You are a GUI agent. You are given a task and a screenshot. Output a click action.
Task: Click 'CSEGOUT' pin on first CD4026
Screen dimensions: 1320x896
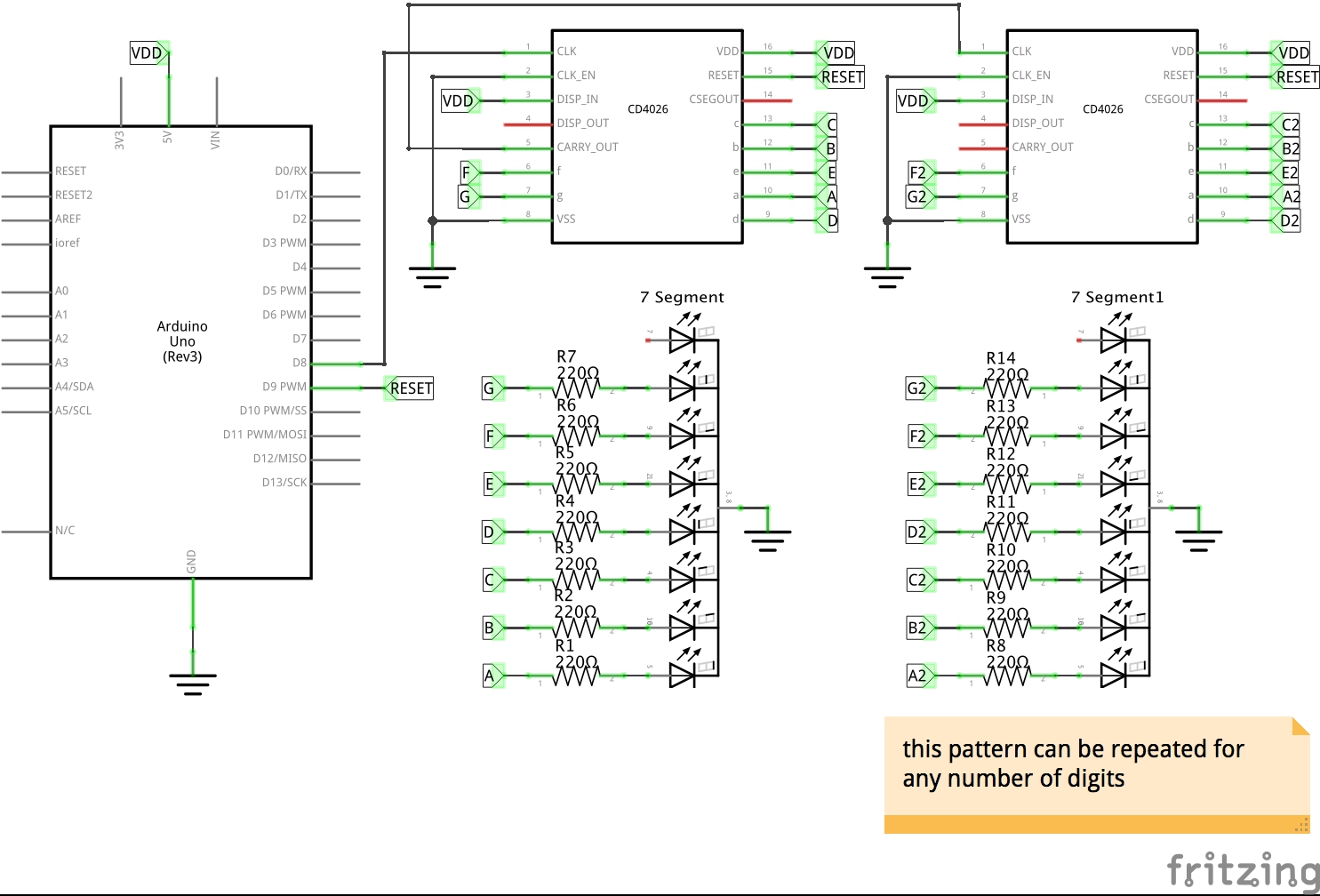tap(714, 100)
